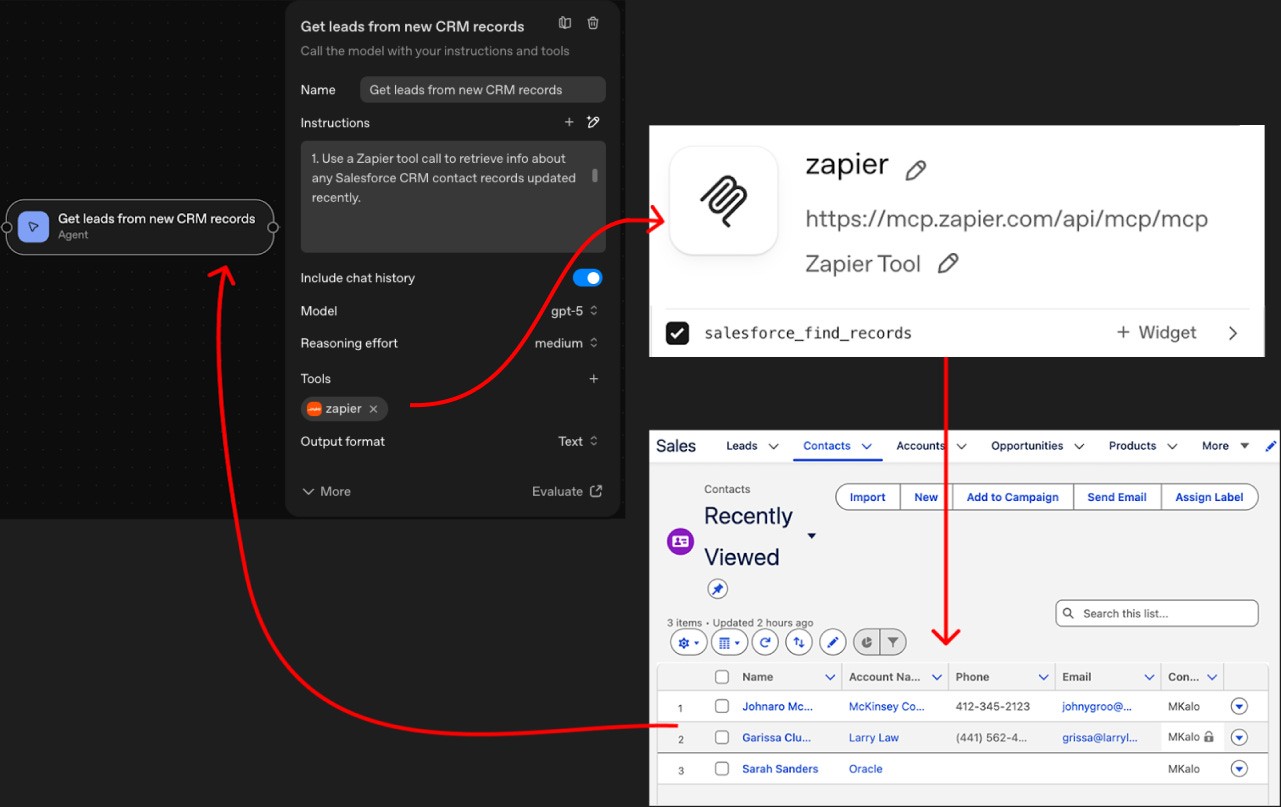Select the Get leads from new CRM records node
Viewport: 1281px width, 807px height.
(x=140, y=227)
